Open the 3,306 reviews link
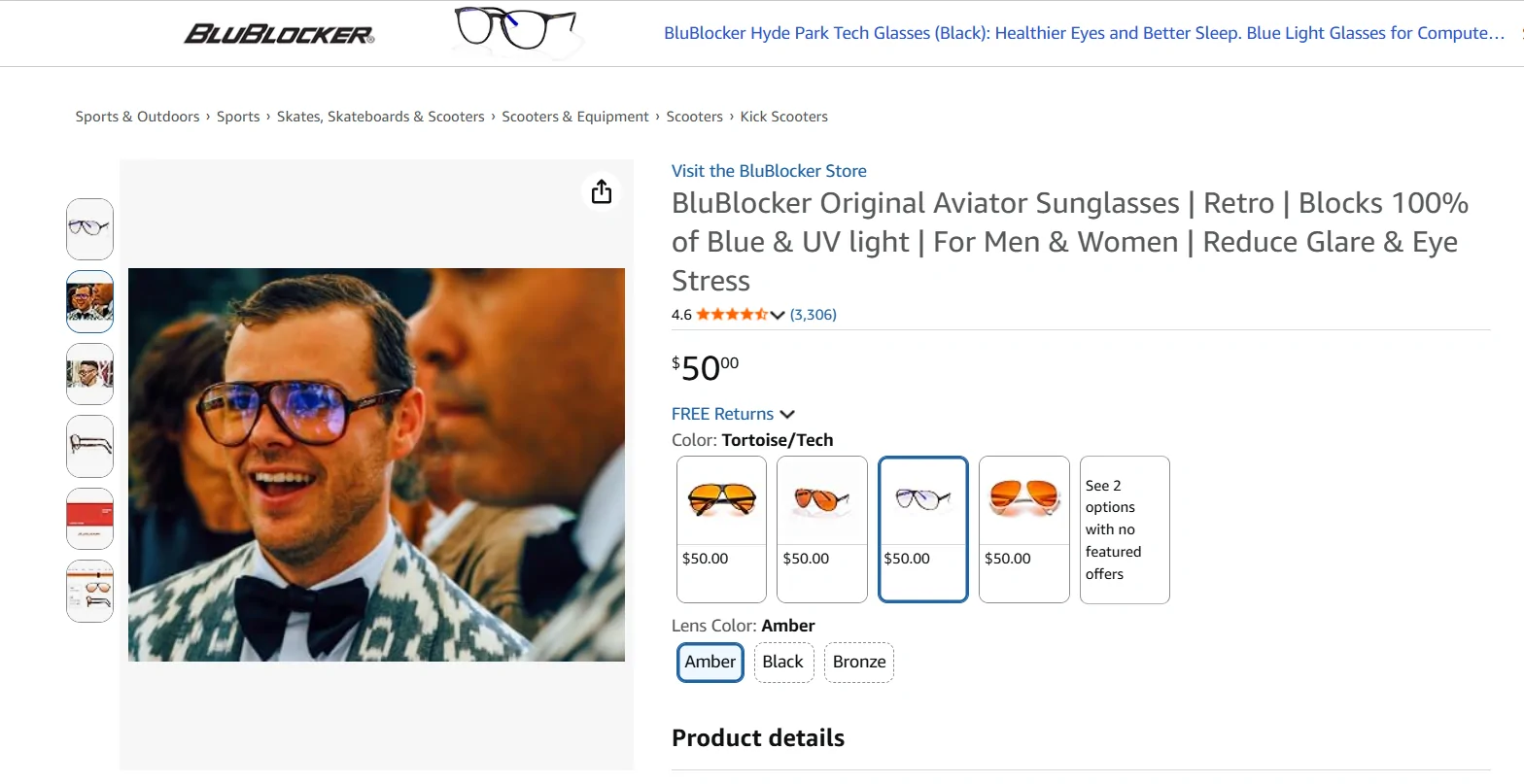Screen dimensions: 1524x784 (814, 315)
